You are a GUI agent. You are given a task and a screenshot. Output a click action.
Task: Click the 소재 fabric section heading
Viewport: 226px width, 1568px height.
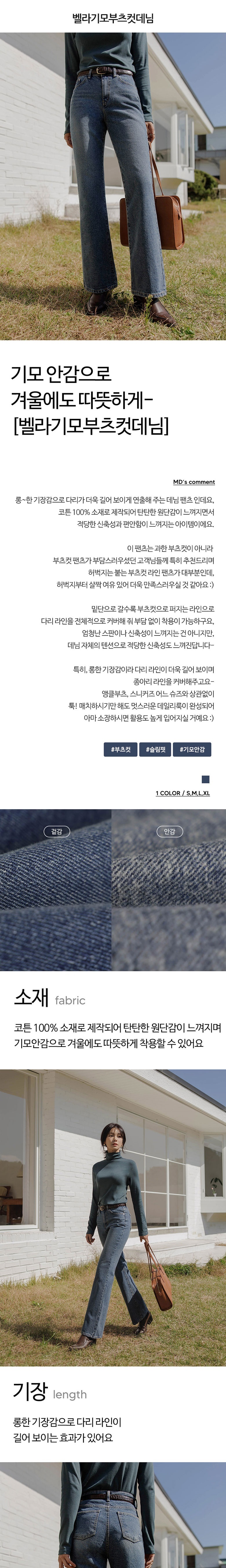coord(49,998)
